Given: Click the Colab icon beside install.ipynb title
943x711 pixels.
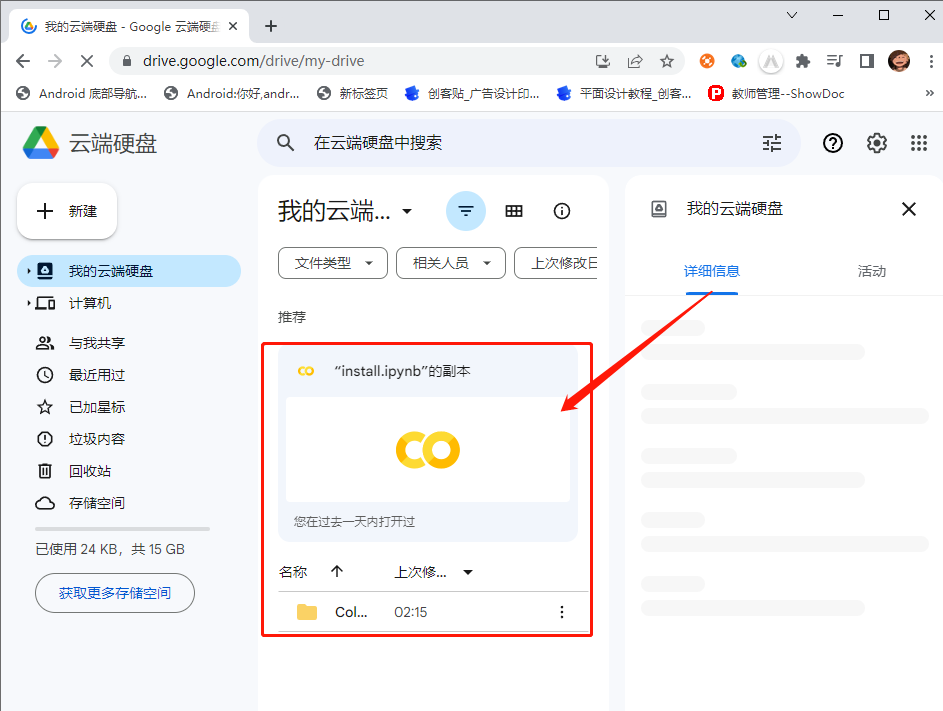Looking at the screenshot, I should click(306, 371).
